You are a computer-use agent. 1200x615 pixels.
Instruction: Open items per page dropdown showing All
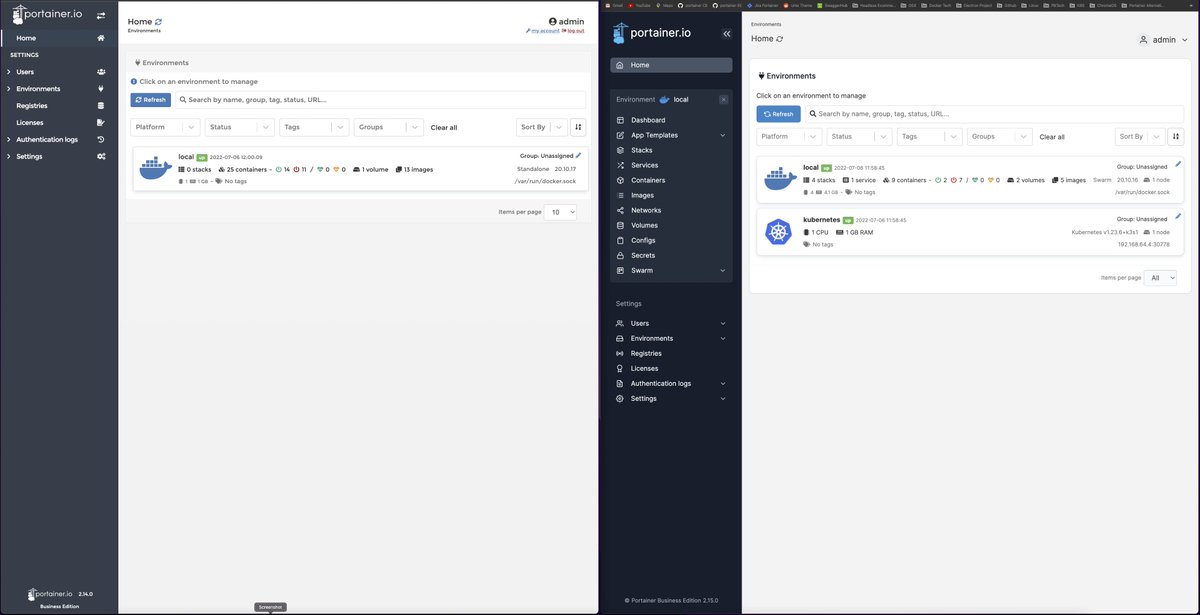point(1160,277)
